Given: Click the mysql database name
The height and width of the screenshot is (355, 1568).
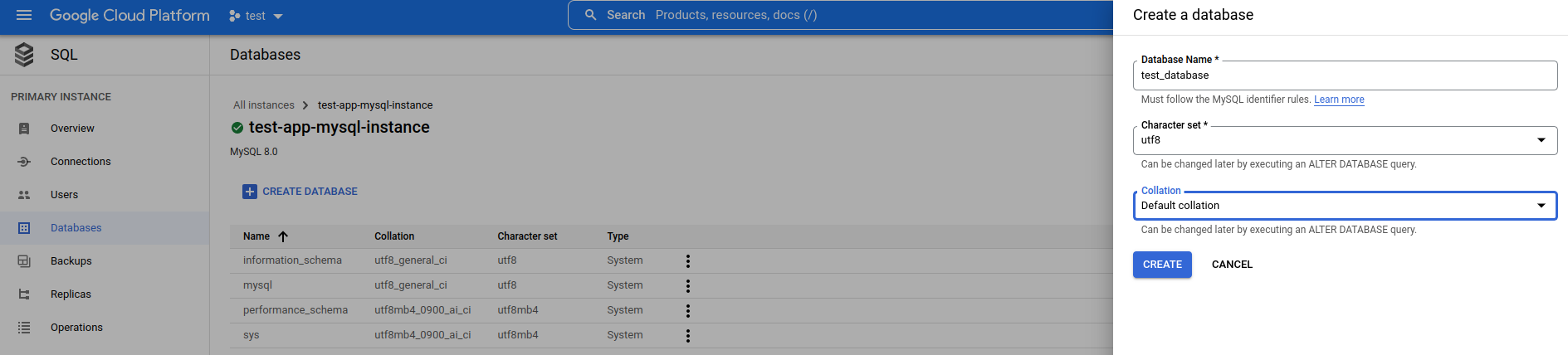Looking at the screenshot, I should pyautogui.click(x=257, y=285).
